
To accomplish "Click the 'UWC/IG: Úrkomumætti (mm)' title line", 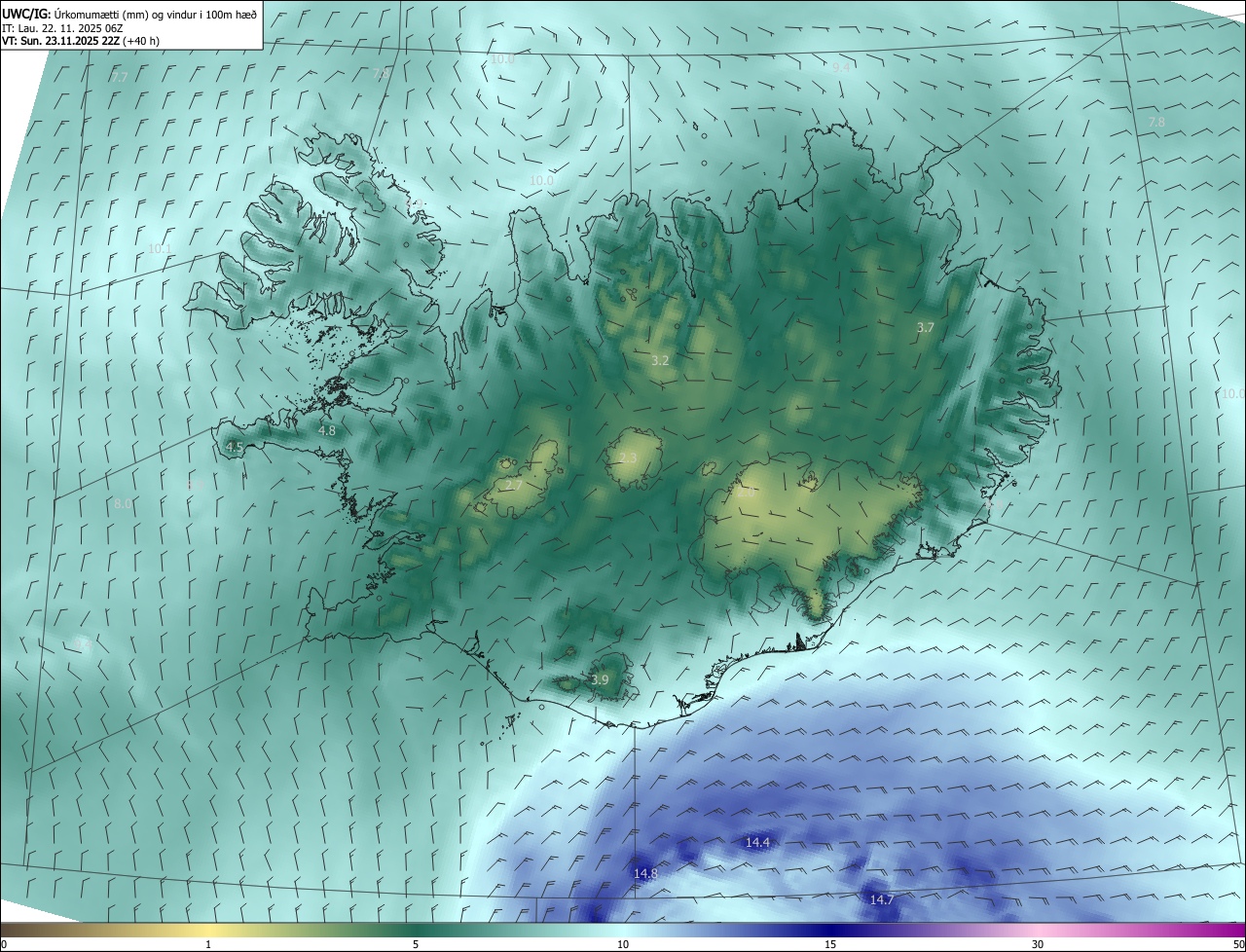I will pos(129,14).
